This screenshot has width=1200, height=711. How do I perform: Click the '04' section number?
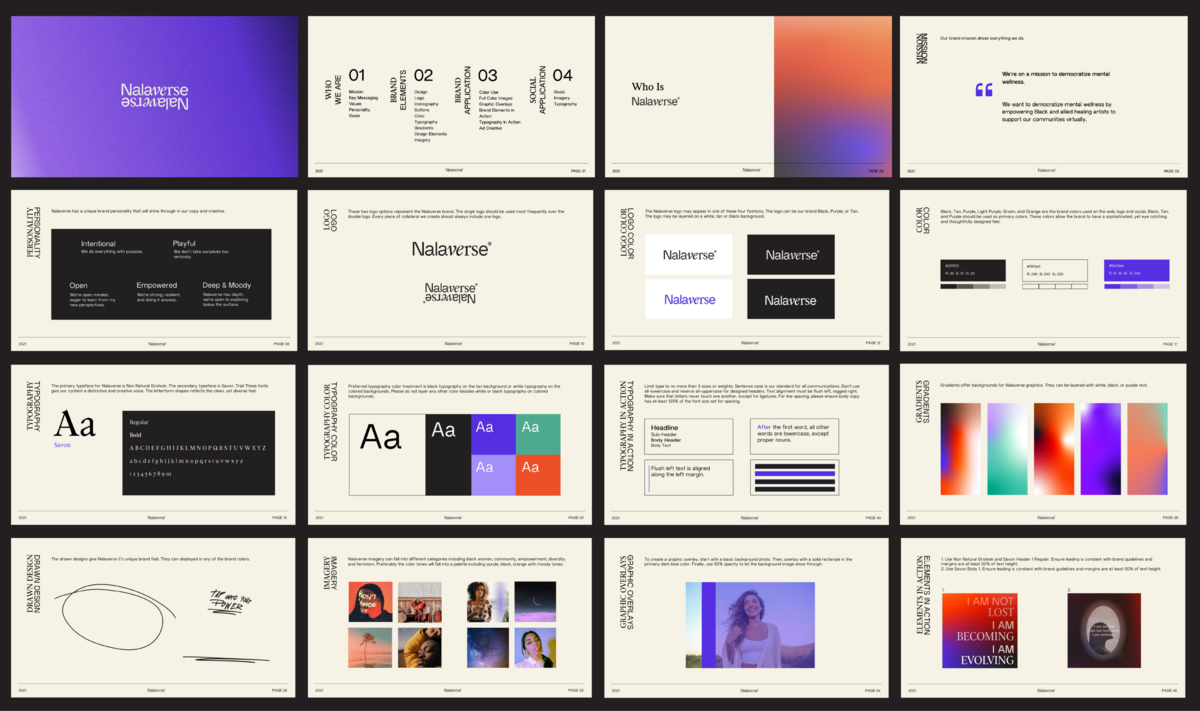tap(563, 75)
